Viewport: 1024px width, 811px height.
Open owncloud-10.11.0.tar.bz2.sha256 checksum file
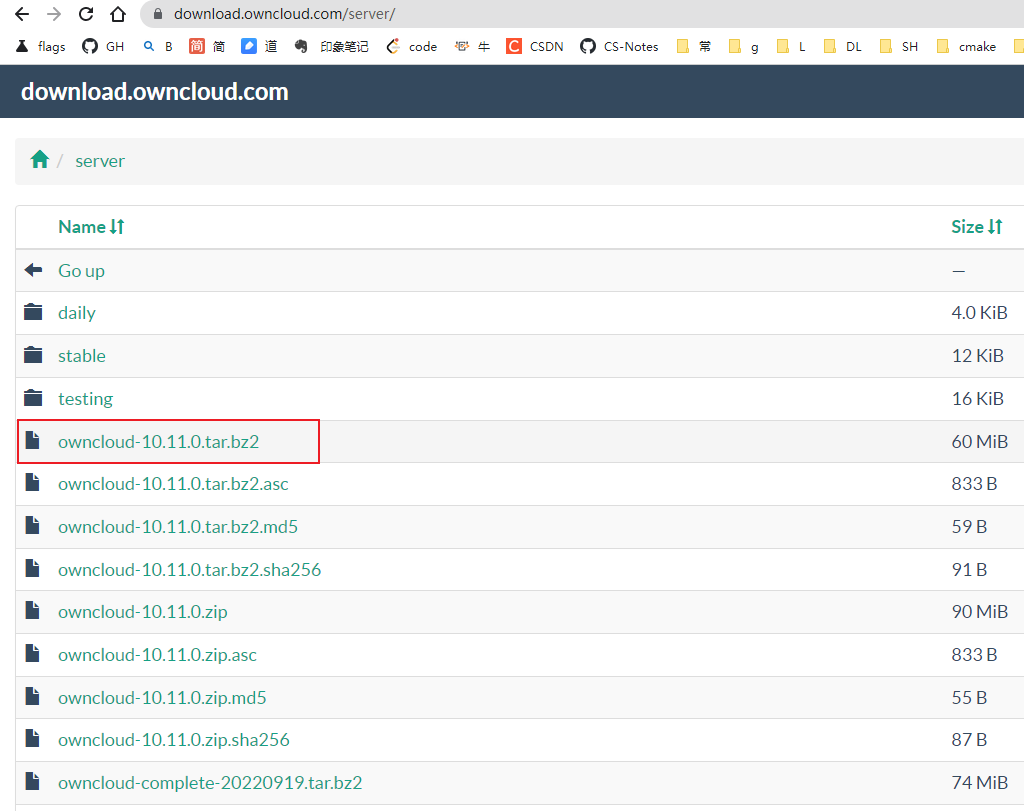tap(189, 570)
